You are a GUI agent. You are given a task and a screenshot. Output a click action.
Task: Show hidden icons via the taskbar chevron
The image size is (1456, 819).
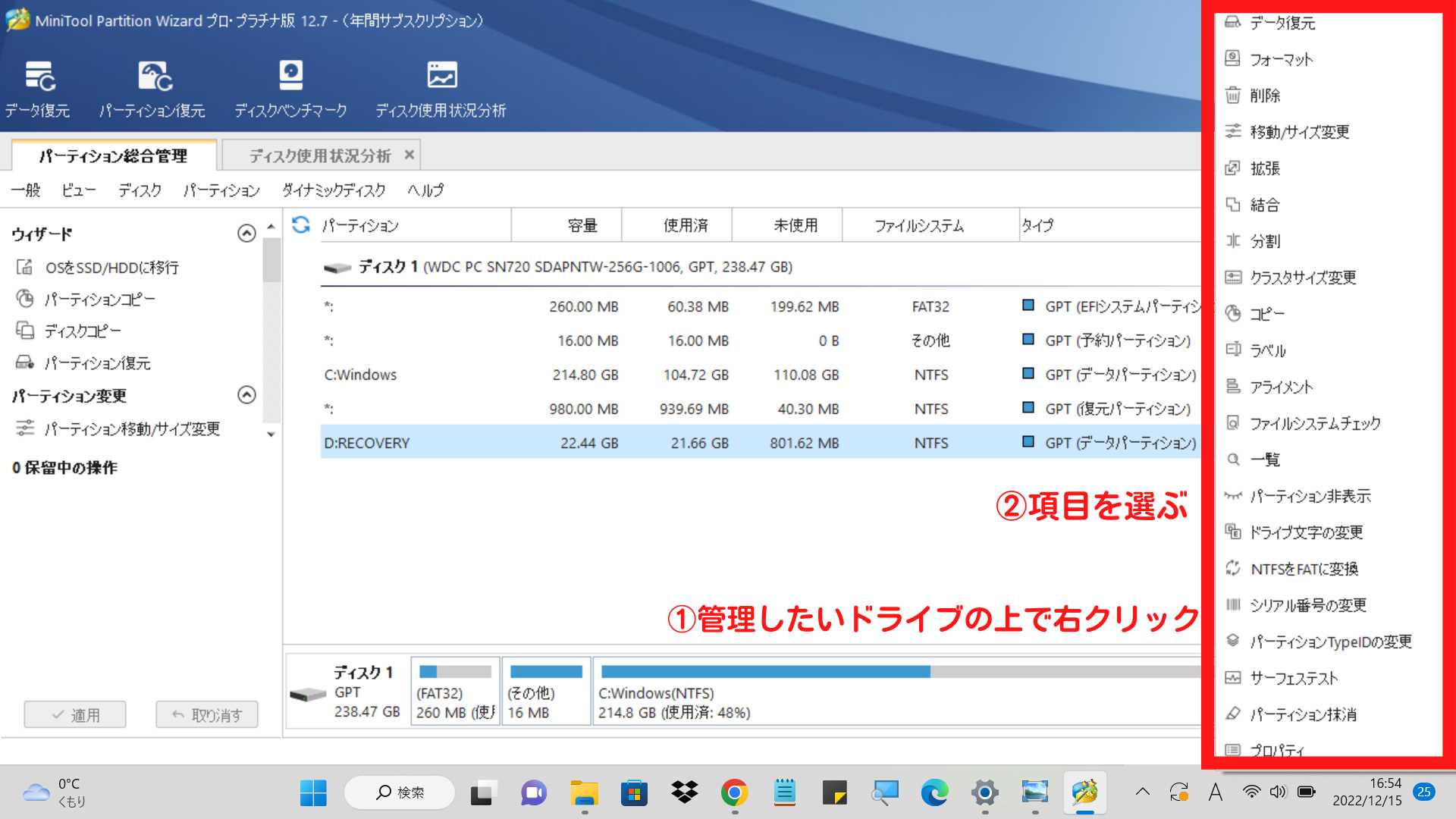(1142, 792)
